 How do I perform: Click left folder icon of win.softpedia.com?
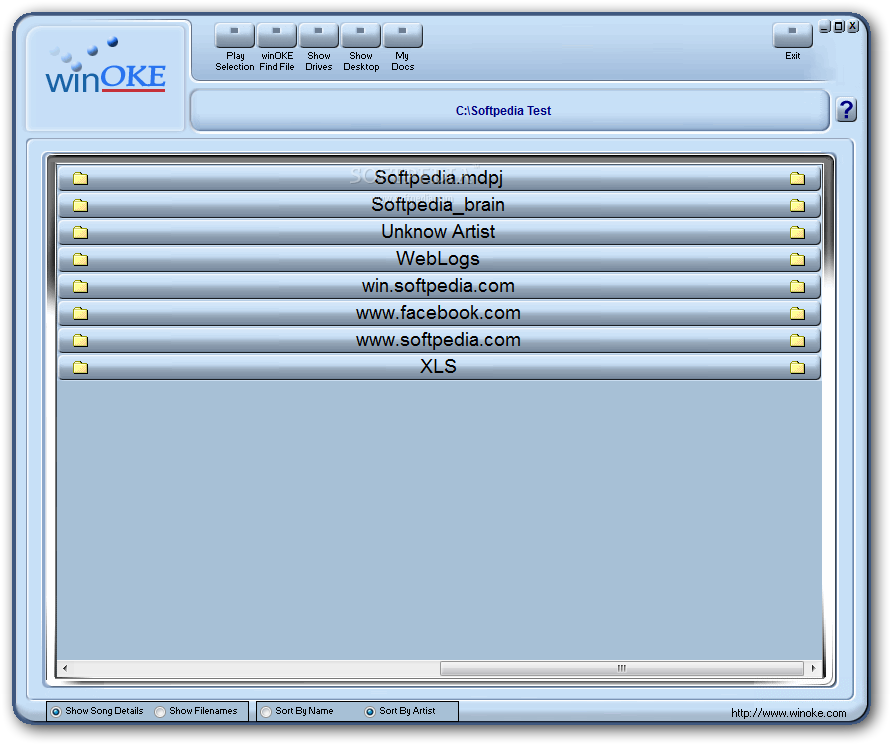(81, 286)
